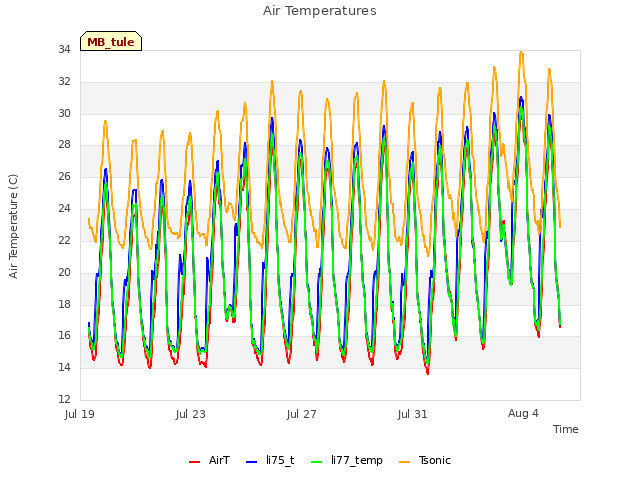Click the 12 y-axis tick label
Viewport: 640px width, 480px height.
click(x=64, y=399)
